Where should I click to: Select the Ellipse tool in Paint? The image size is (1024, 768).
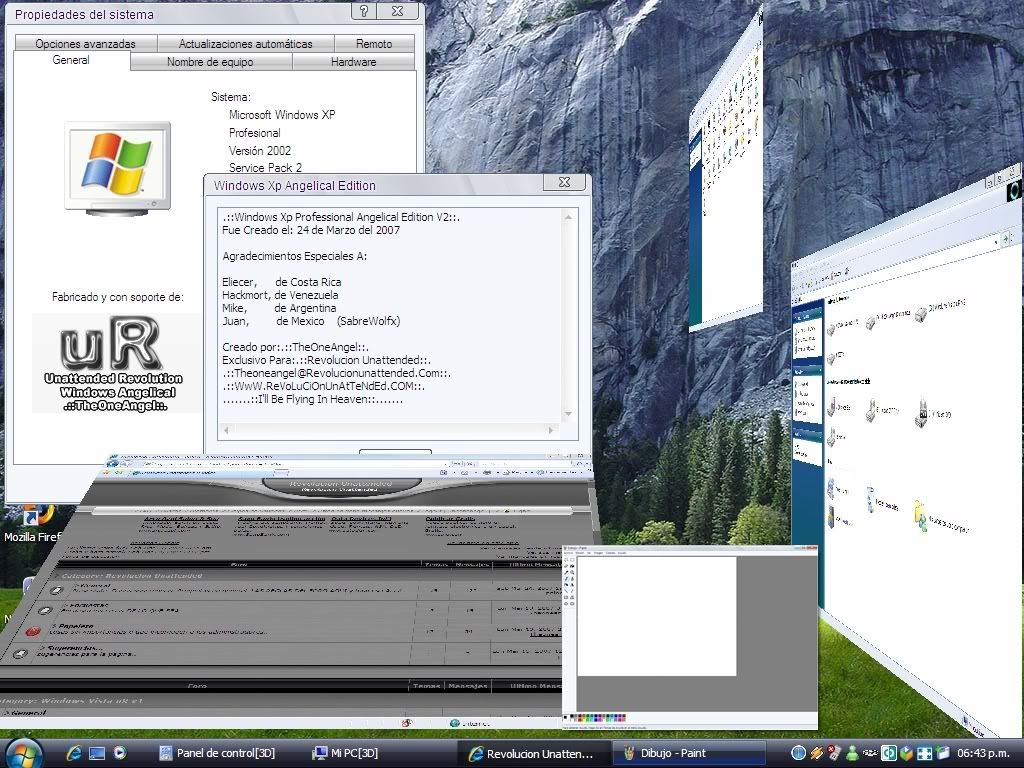click(x=567, y=603)
